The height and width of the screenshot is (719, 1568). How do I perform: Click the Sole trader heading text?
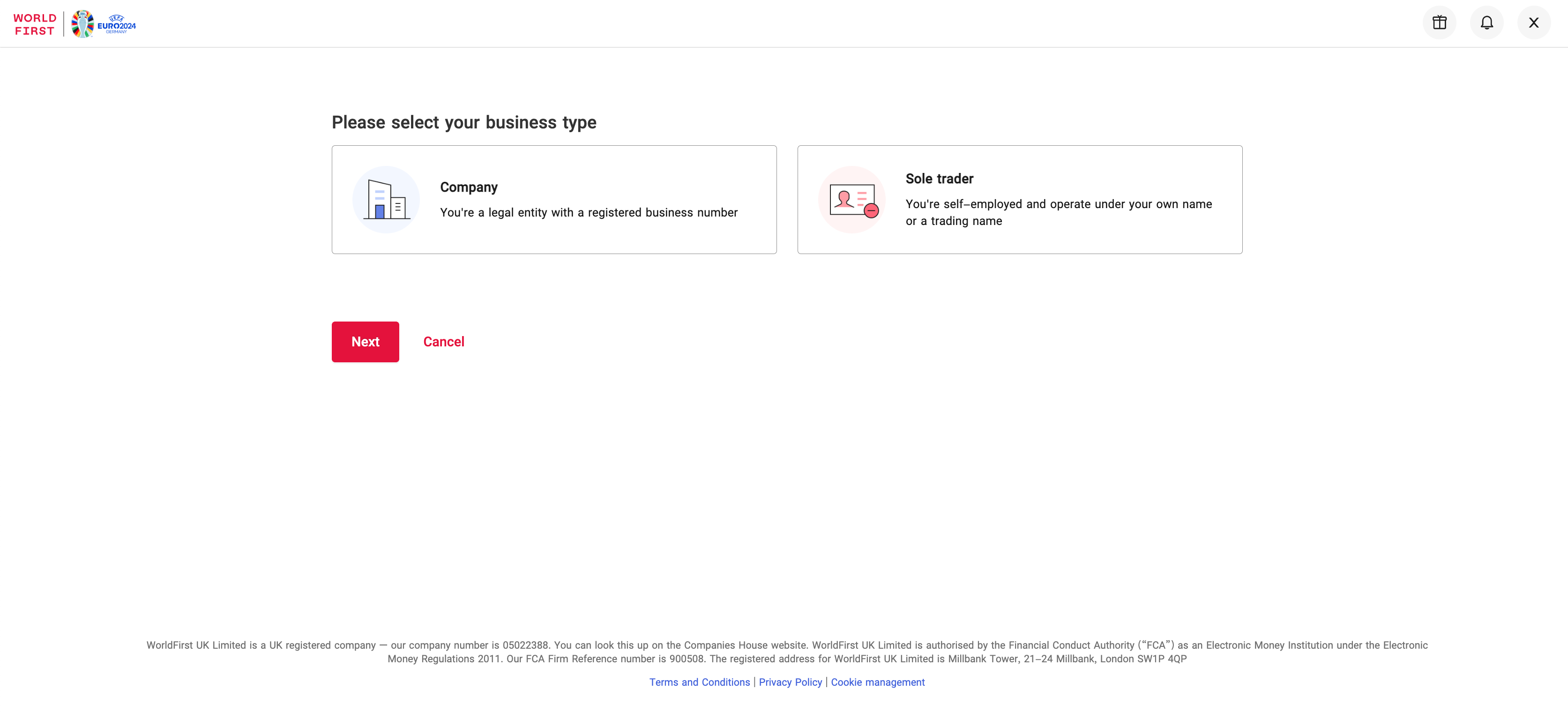click(x=939, y=179)
